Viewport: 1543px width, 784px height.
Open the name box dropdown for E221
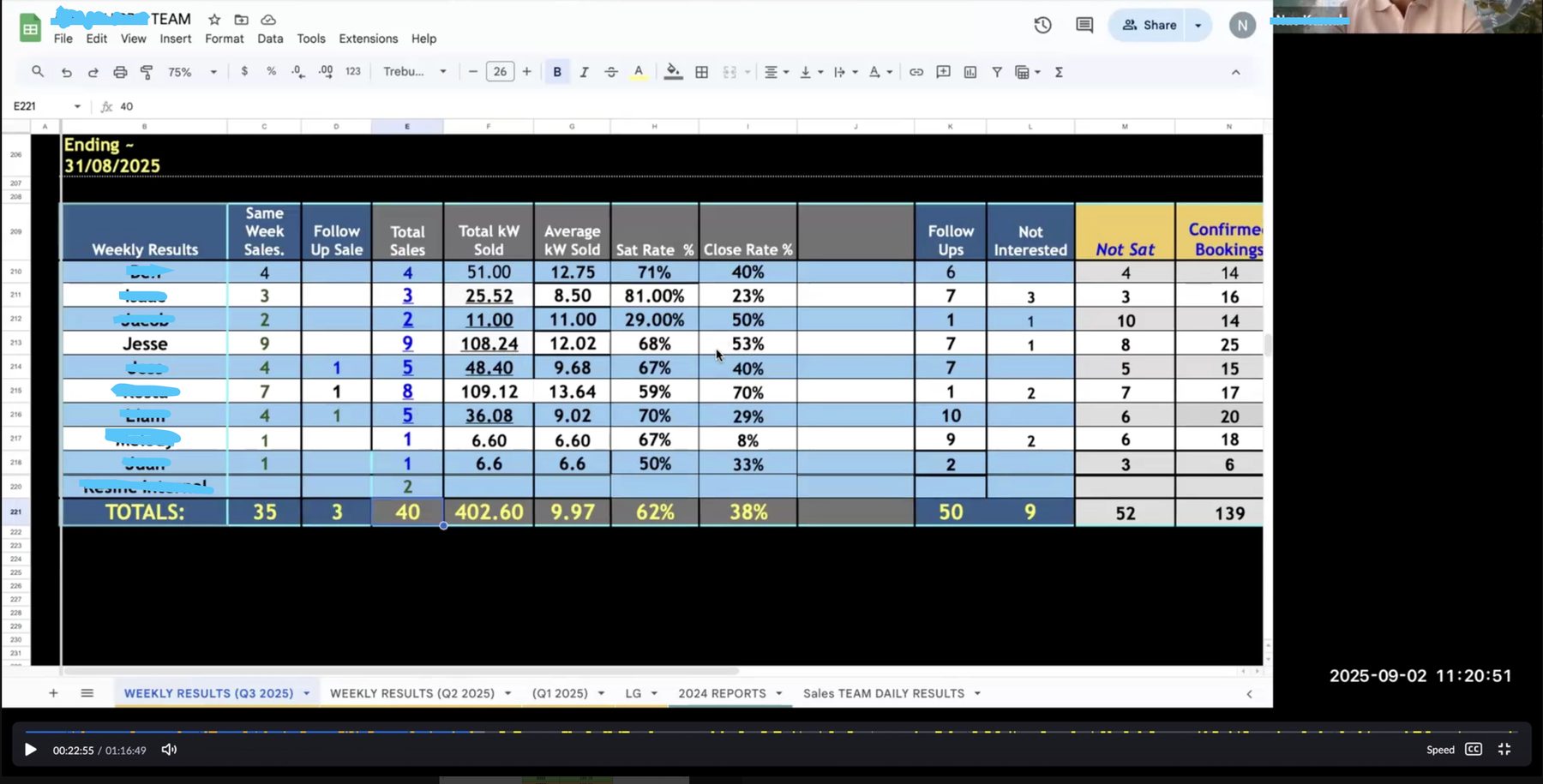pos(77,106)
